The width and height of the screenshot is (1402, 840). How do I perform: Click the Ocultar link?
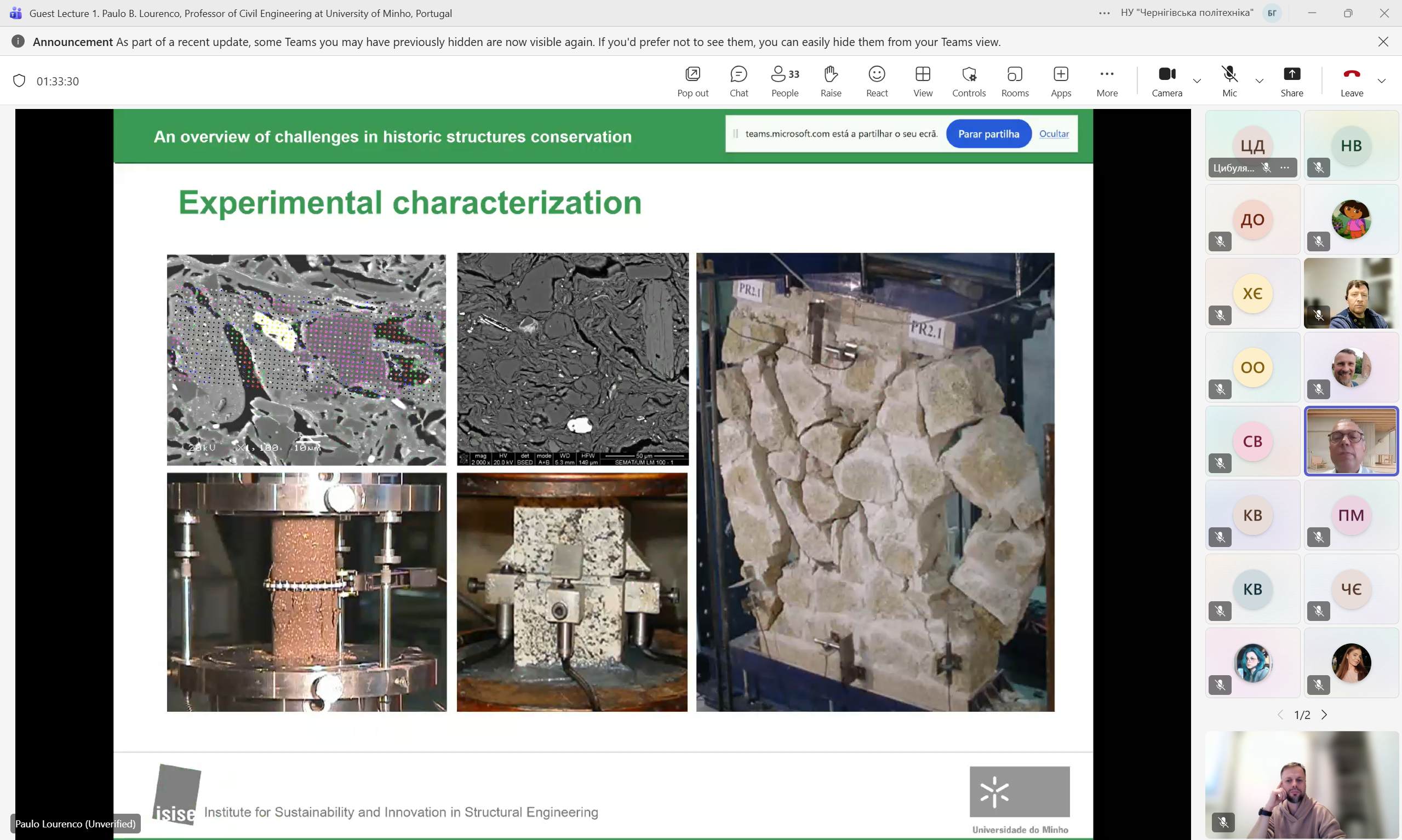click(1054, 134)
